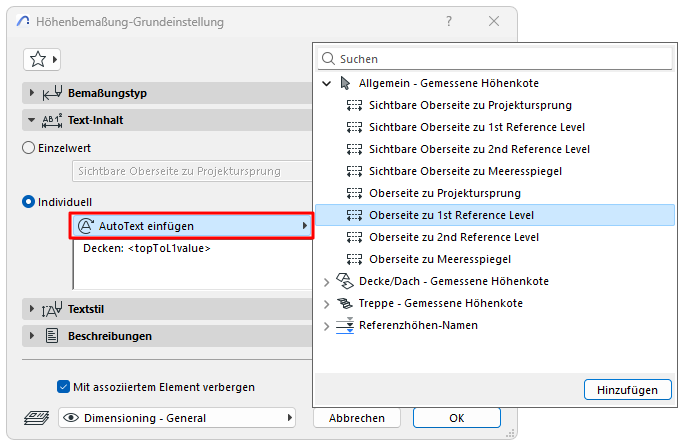Click the Referenzhöhen-Namen label
Viewport: 682px width, 446px height.
pyautogui.click(x=418, y=325)
